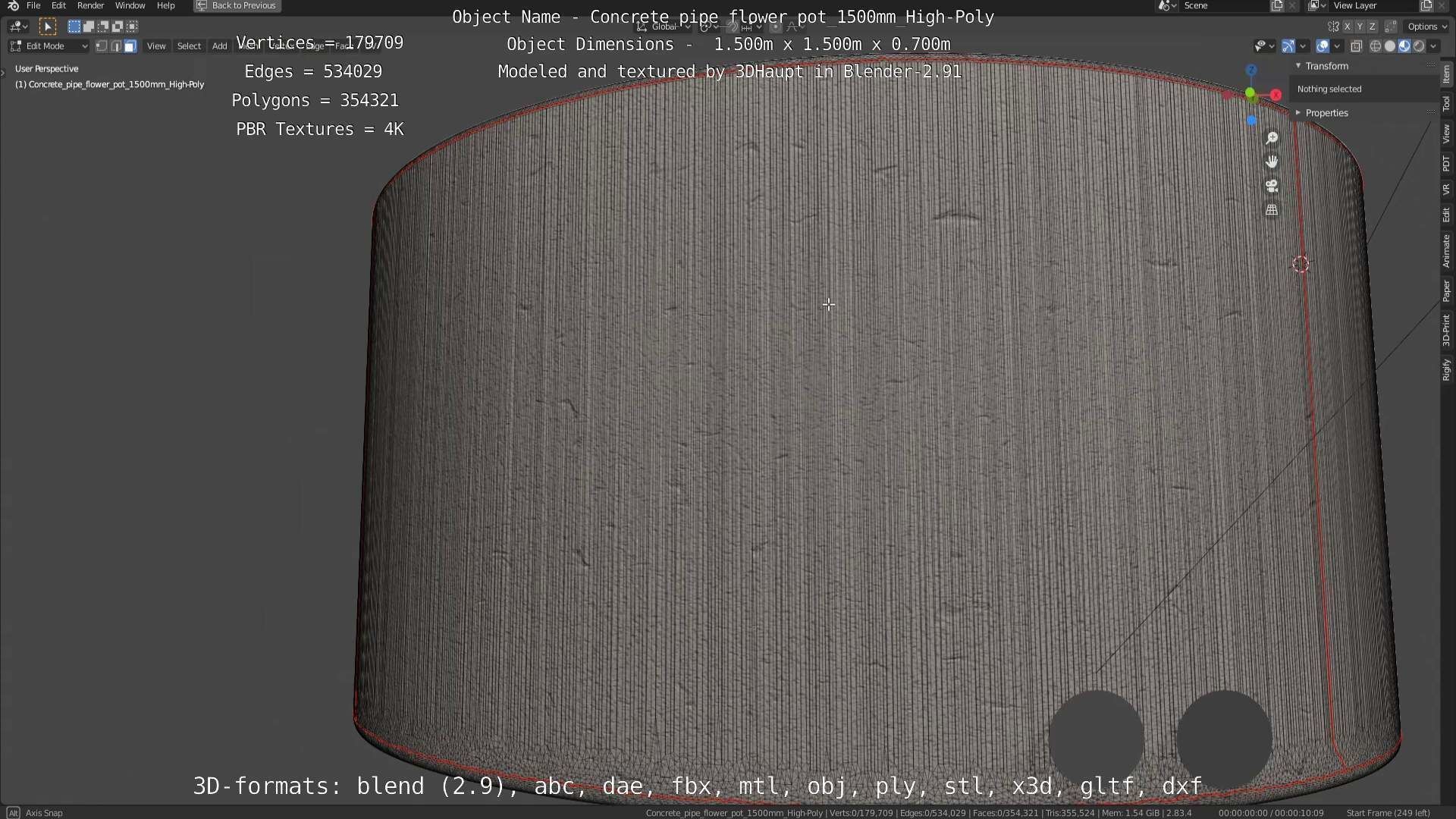Image resolution: width=1456 pixels, height=819 pixels.
Task: Click the Back to Previous button
Action: click(x=237, y=5)
